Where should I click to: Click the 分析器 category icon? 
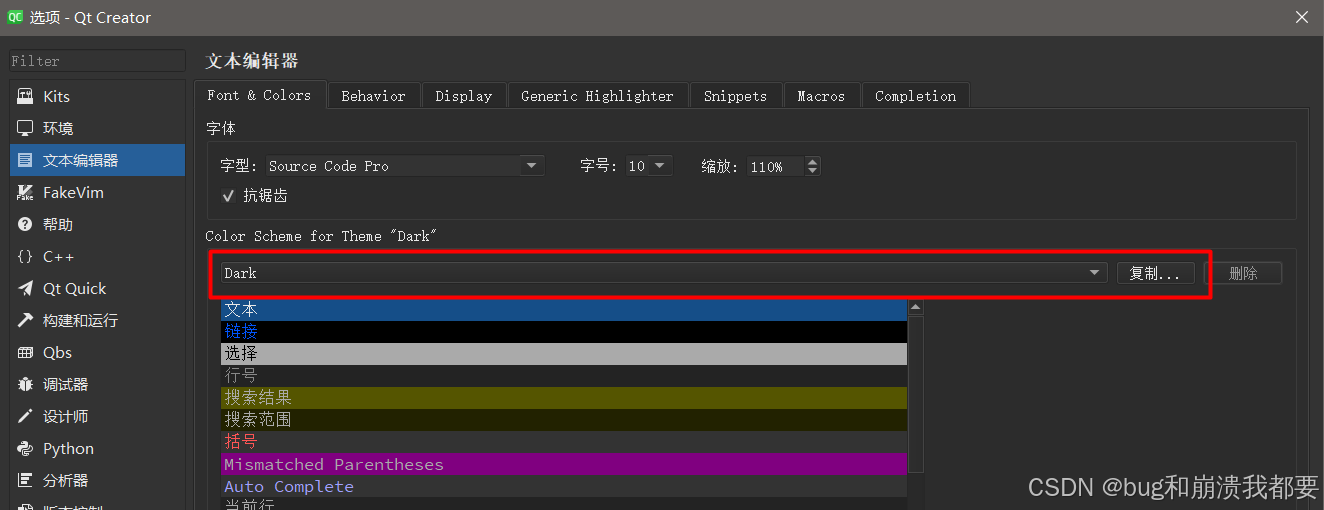25,480
